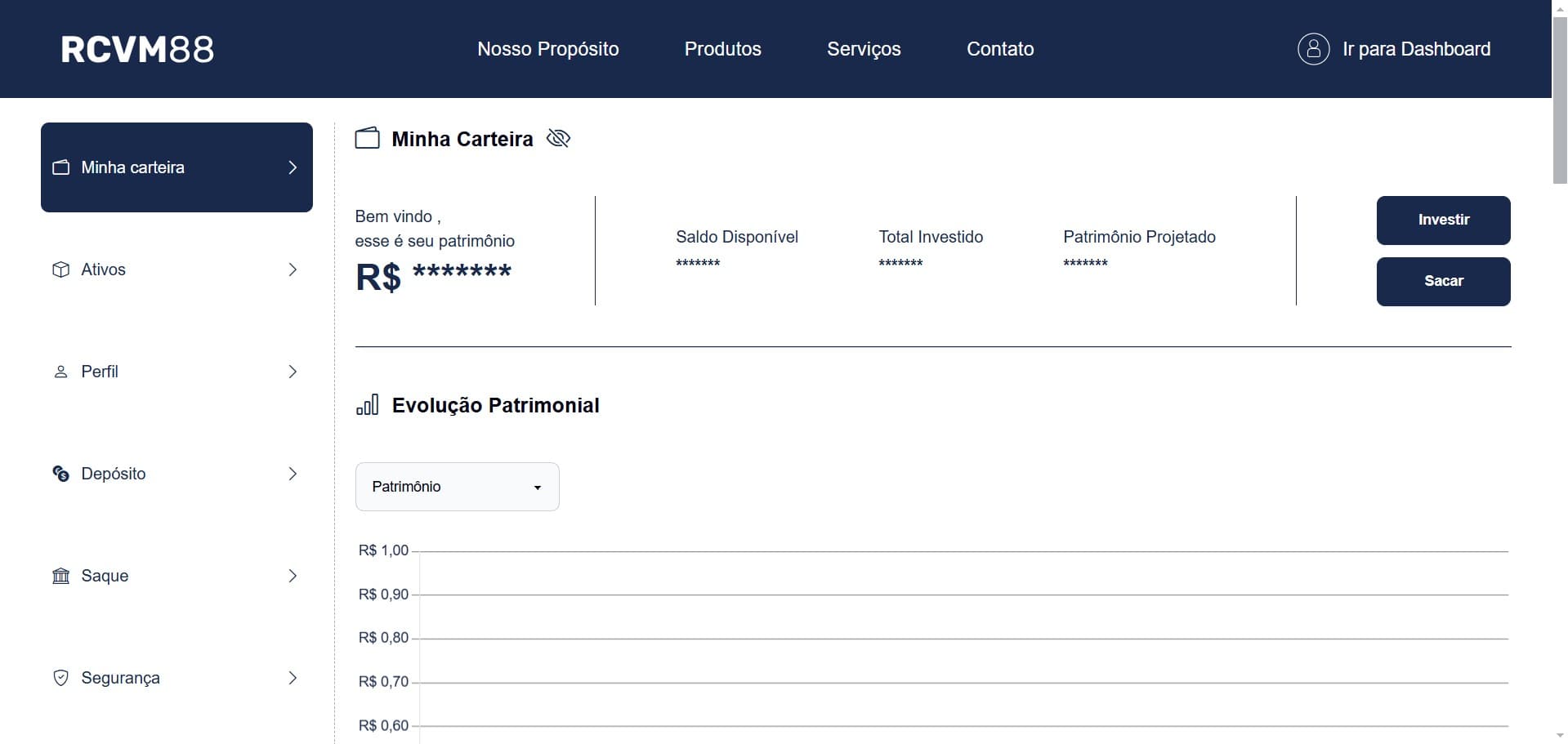The width and height of the screenshot is (1568, 744).
Task: Click the bank icon beside Saque
Action: click(x=61, y=576)
